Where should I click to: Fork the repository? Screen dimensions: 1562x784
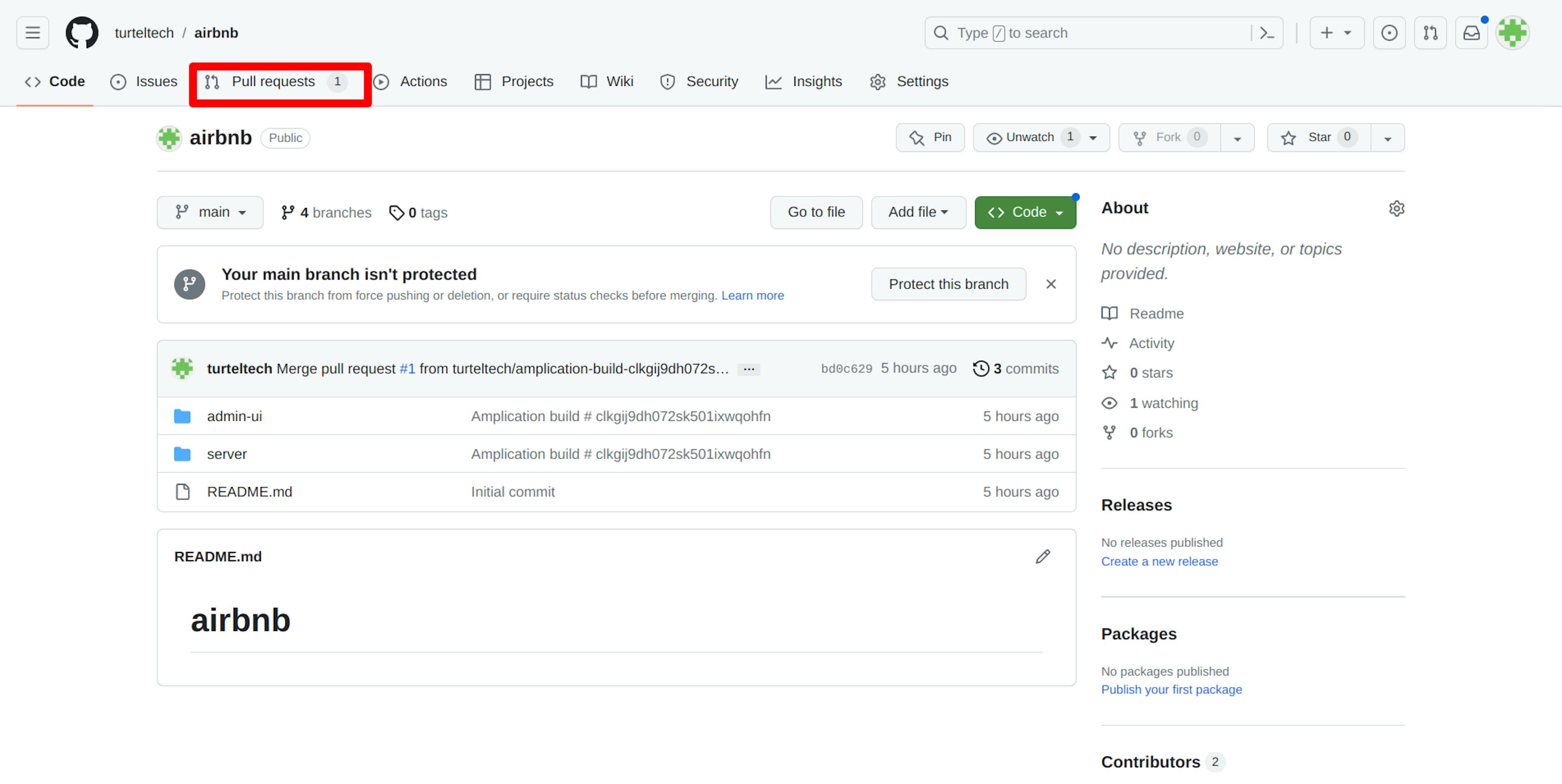click(x=1170, y=137)
